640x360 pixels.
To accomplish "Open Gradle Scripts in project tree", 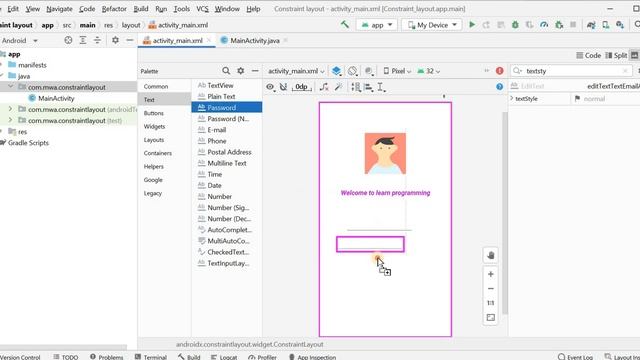I will point(28,143).
